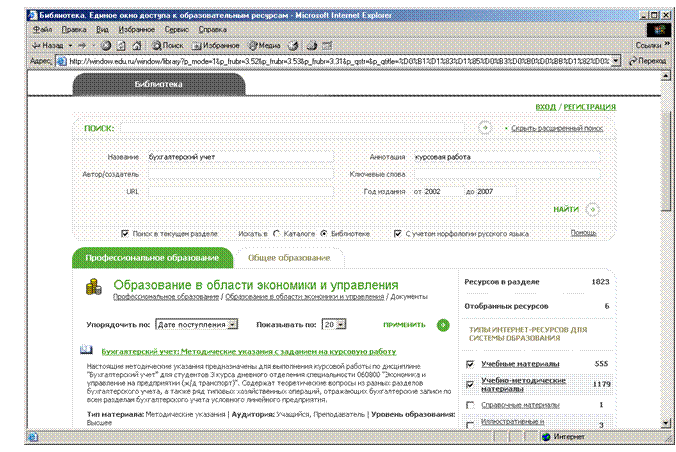
Task: Click the vertical scrollbar down arrow
Action: [x=666, y=424]
